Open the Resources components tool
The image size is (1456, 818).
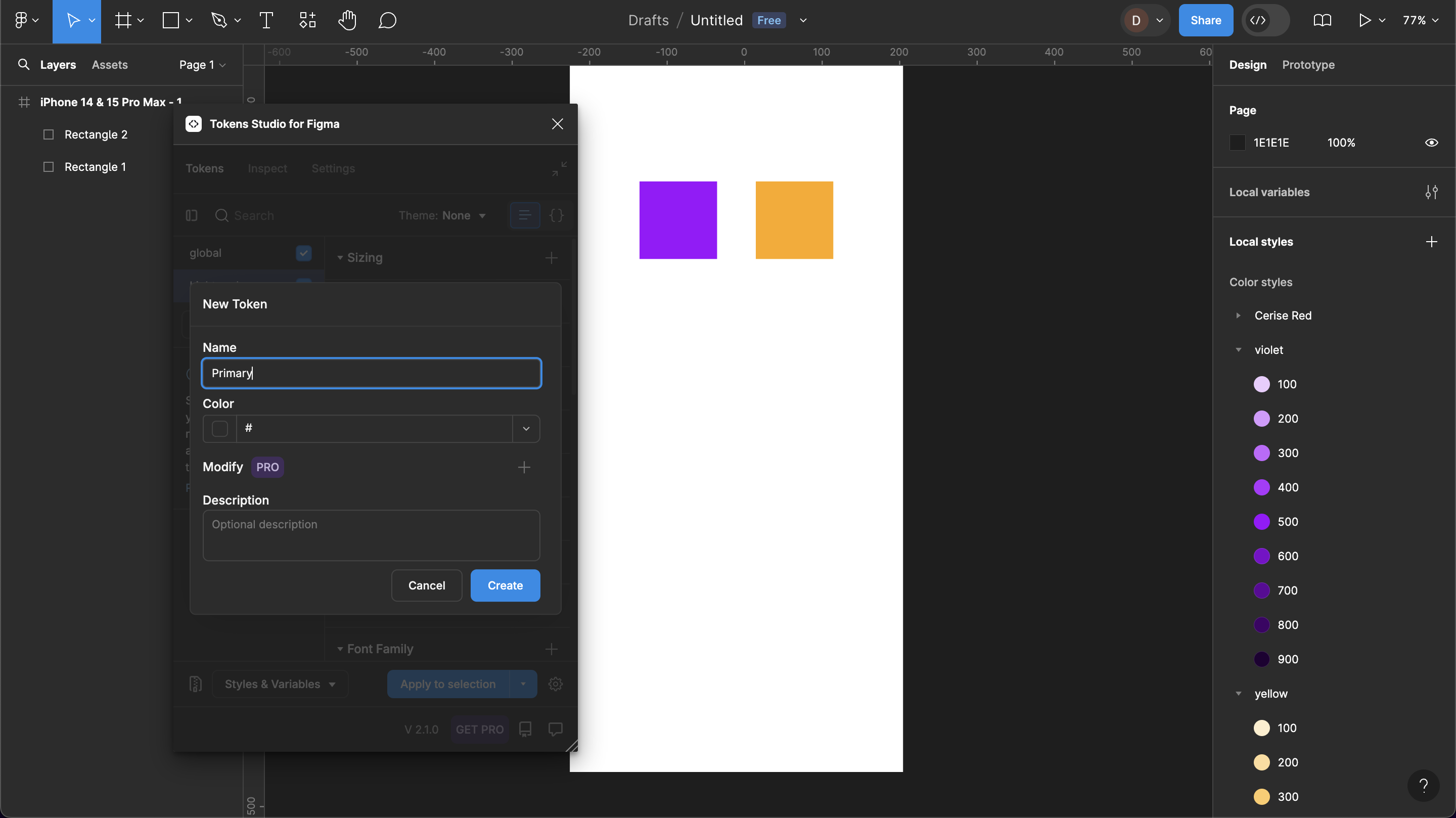(307, 20)
